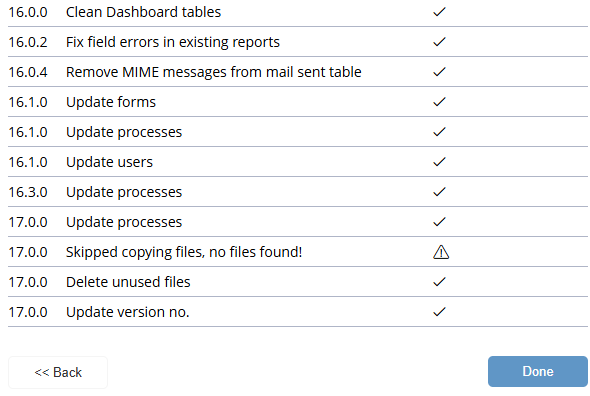Select Remove MIME messages from mail sent table
Screen dimensions: 590x396
(214, 72)
